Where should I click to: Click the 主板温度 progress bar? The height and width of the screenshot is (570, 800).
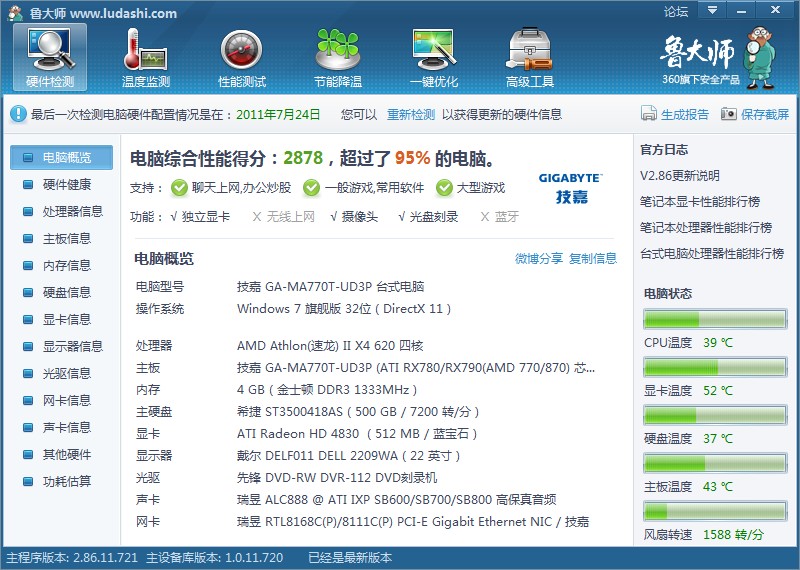point(715,463)
